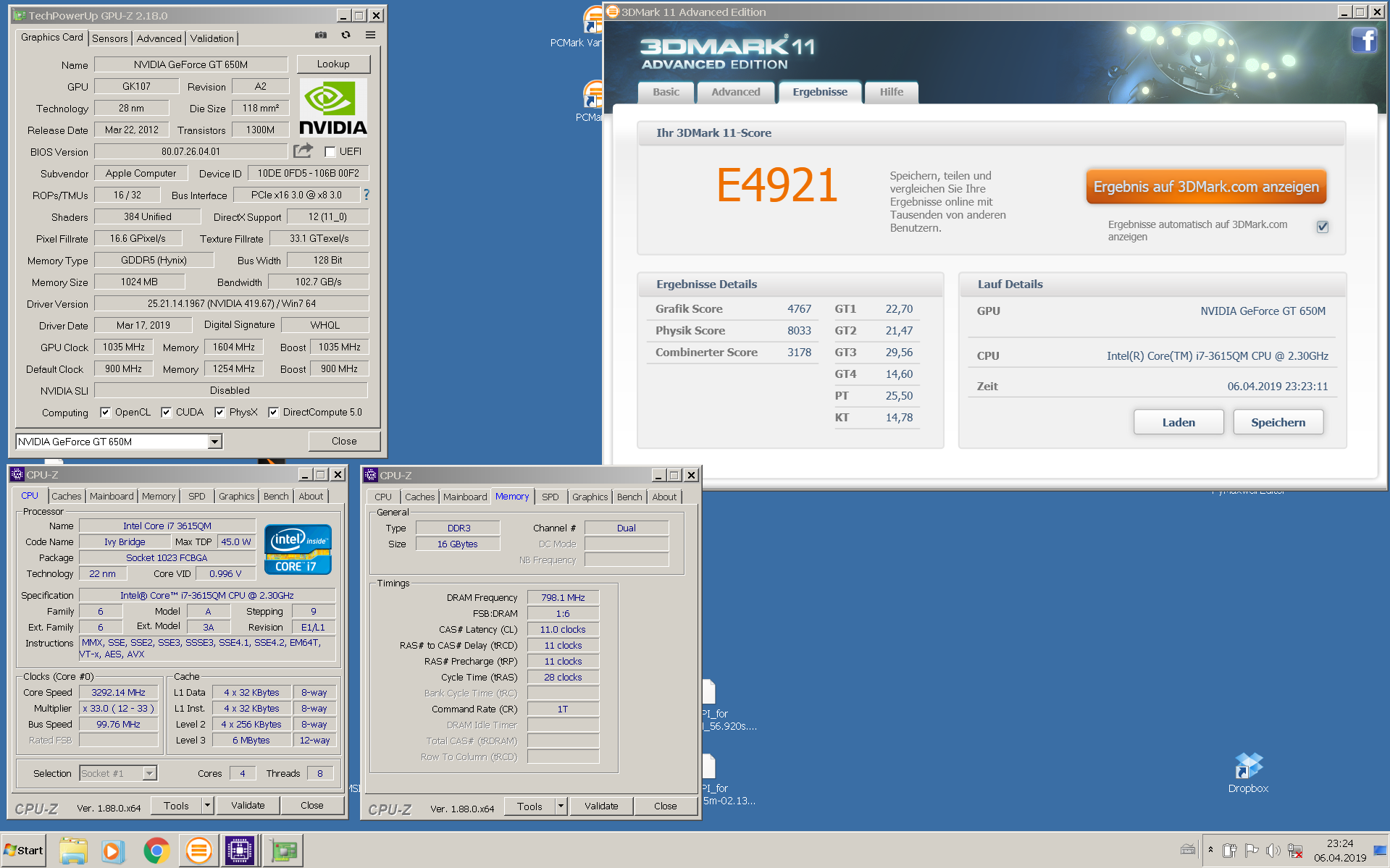Open Caches tab in left CPU-Z
This screenshot has width=1390, height=868.
[x=67, y=496]
